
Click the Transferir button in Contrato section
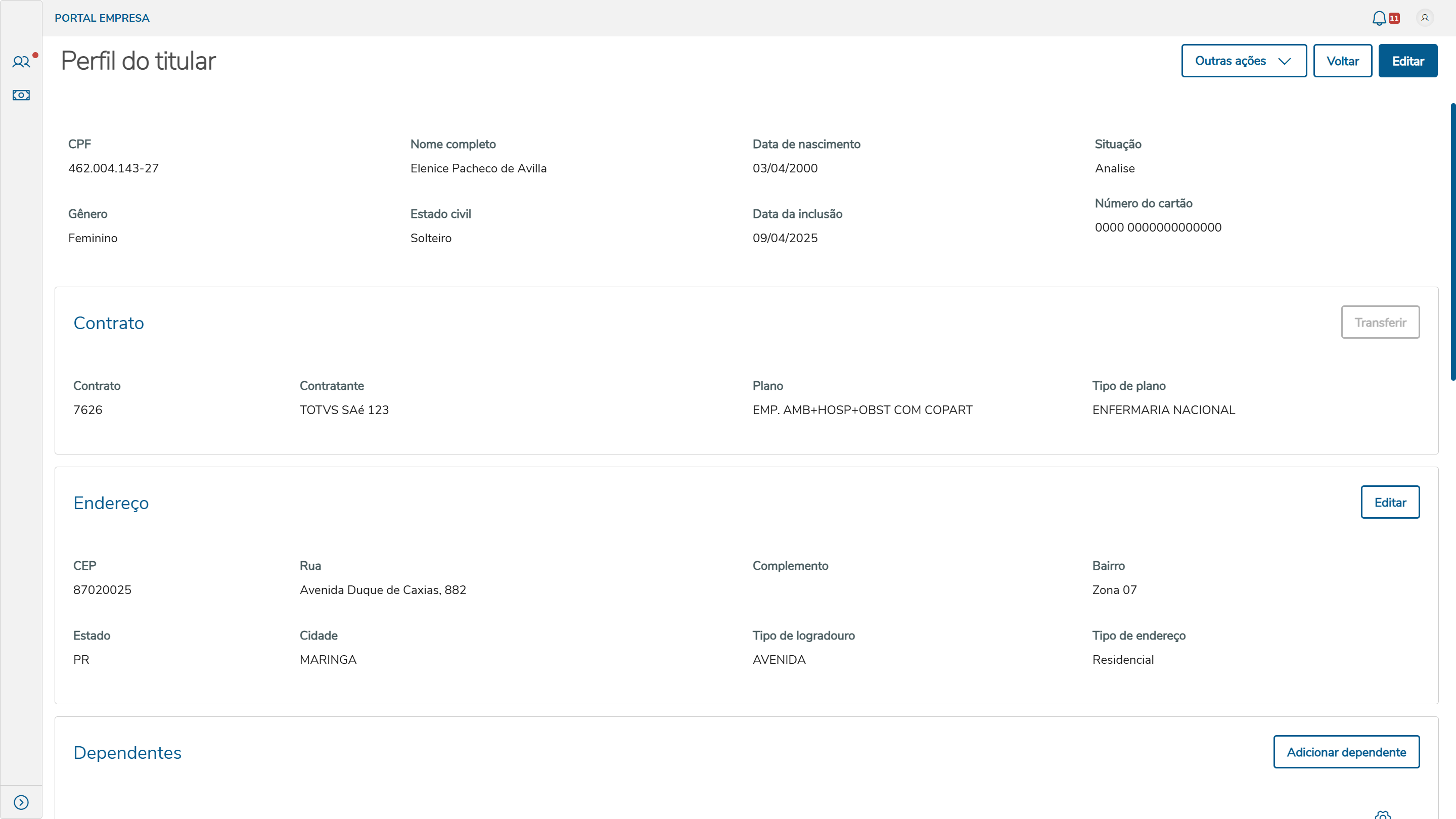[x=1380, y=322]
